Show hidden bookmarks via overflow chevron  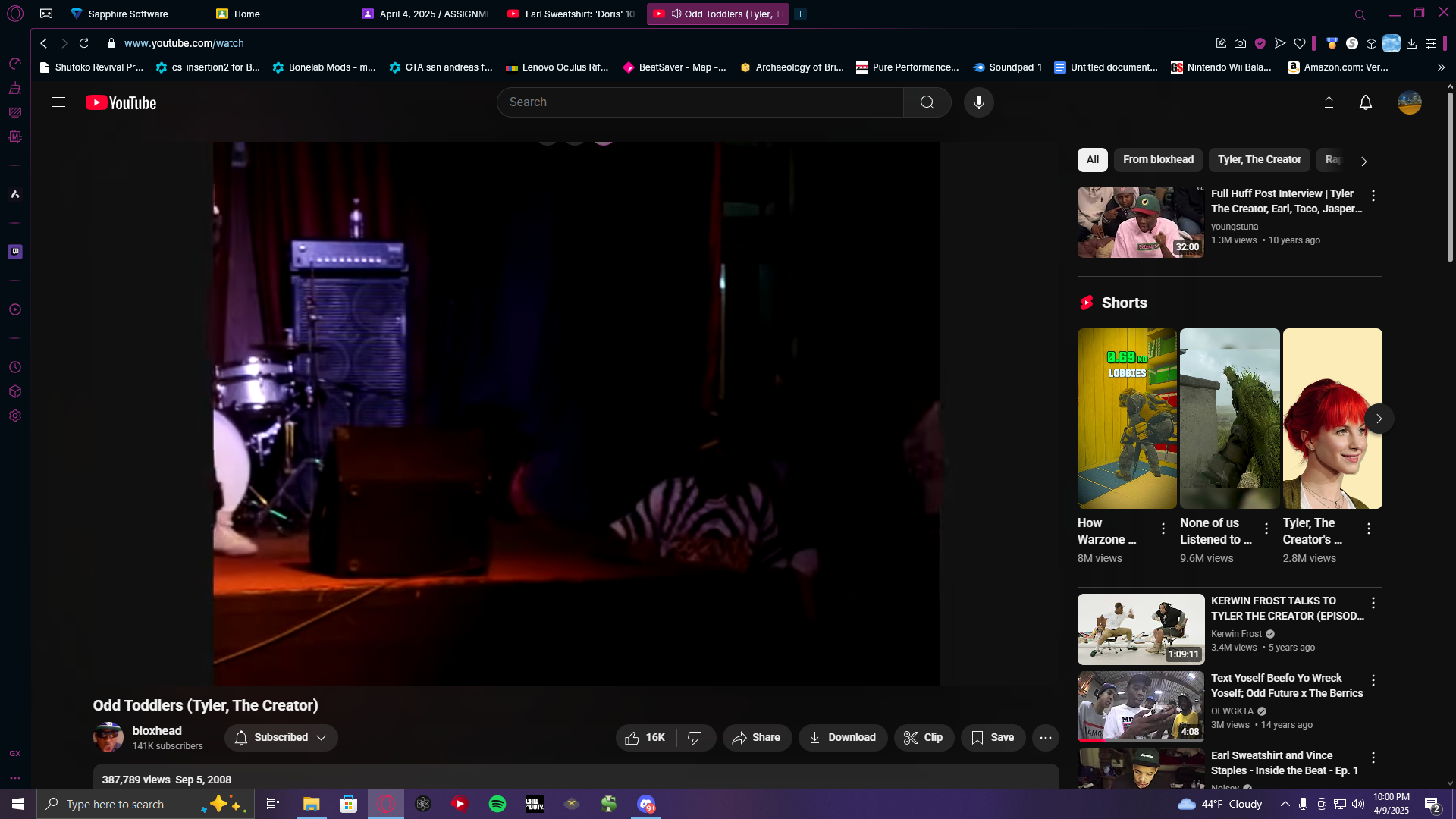point(1441,67)
